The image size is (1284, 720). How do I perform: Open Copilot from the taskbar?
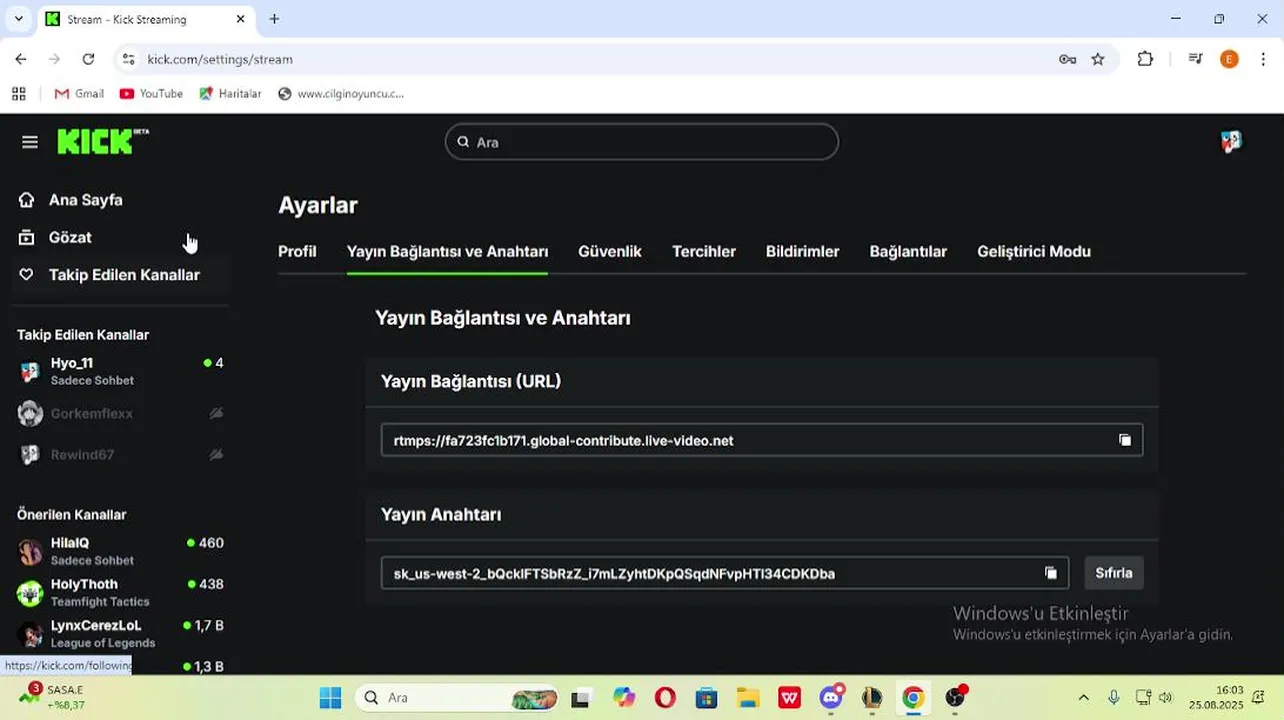tap(624, 697)
